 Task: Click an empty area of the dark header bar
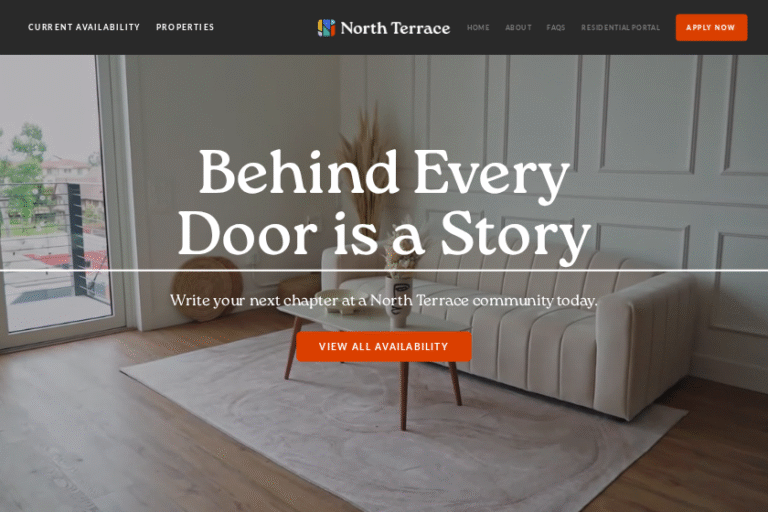264,27
